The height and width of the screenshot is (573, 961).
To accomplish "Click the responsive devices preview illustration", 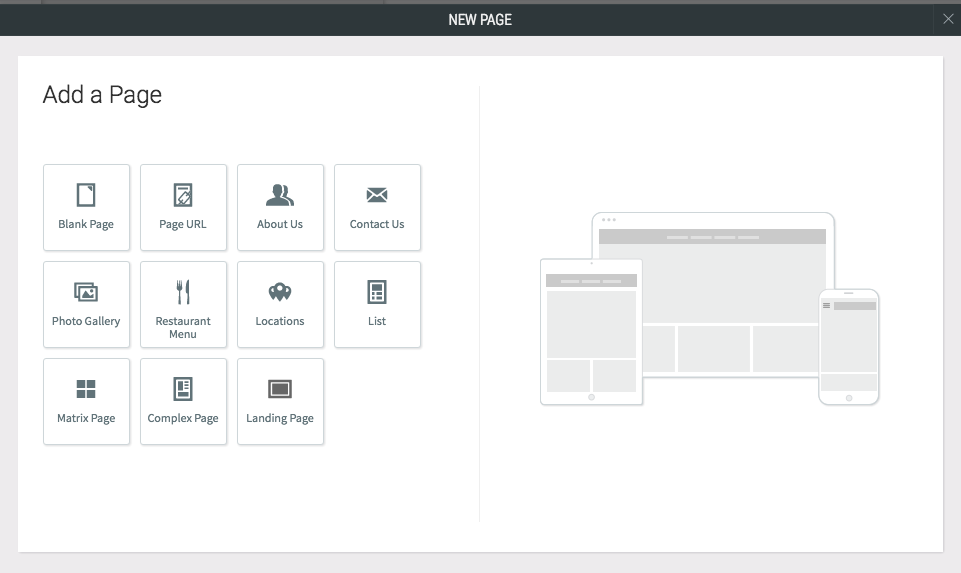I will point(710,309).
